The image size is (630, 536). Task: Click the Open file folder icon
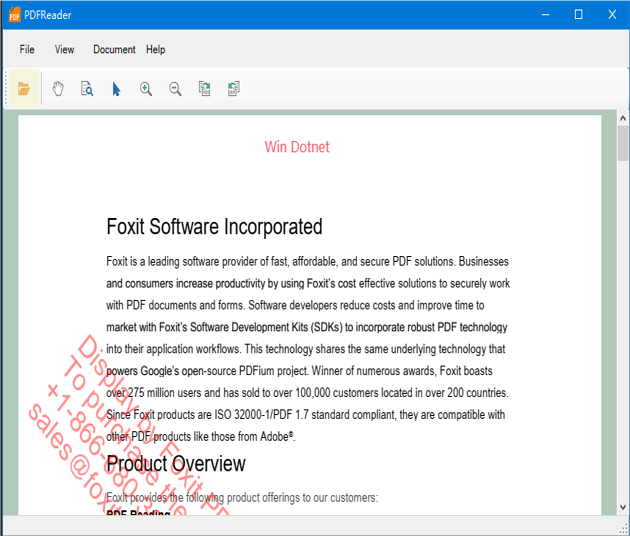coord(24,88)
